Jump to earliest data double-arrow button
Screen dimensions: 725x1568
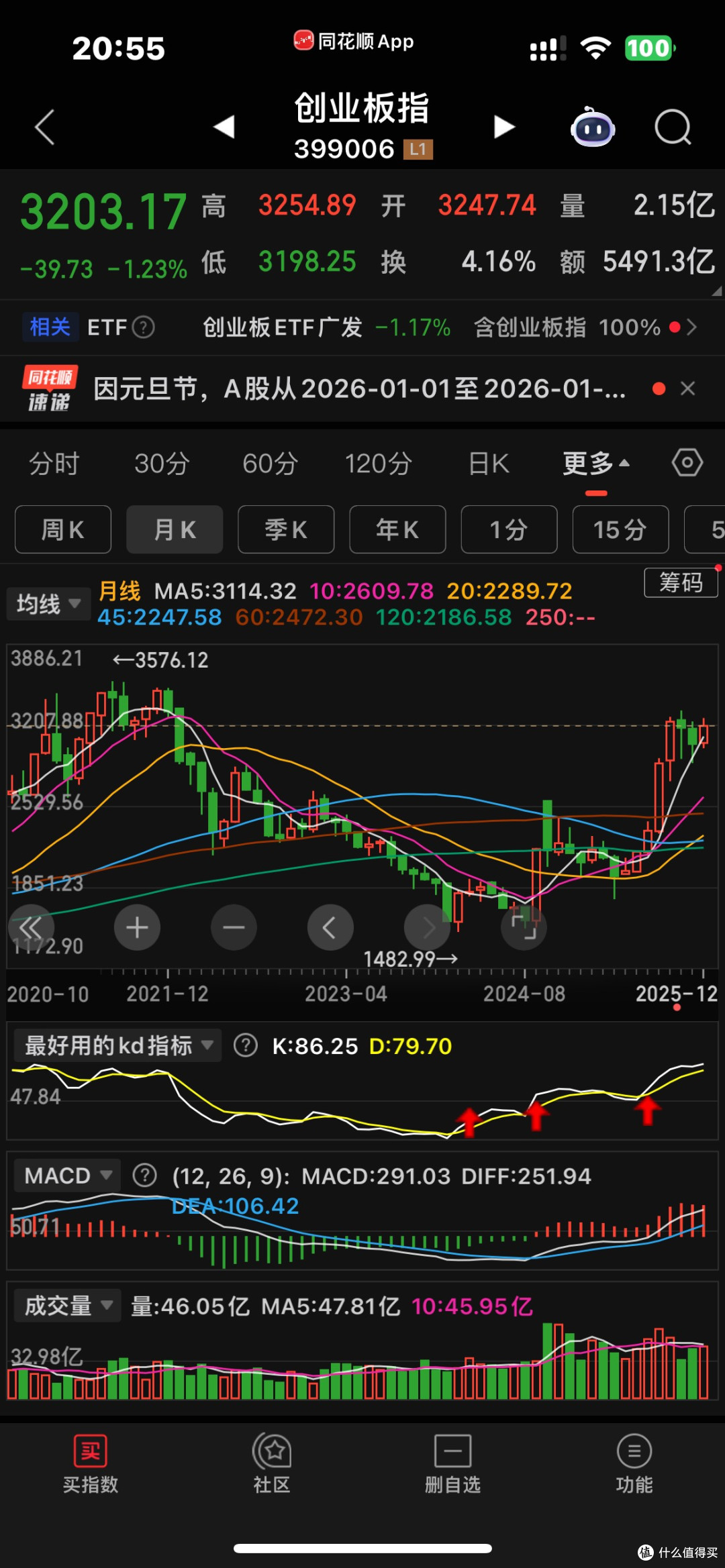click(31, 927)
